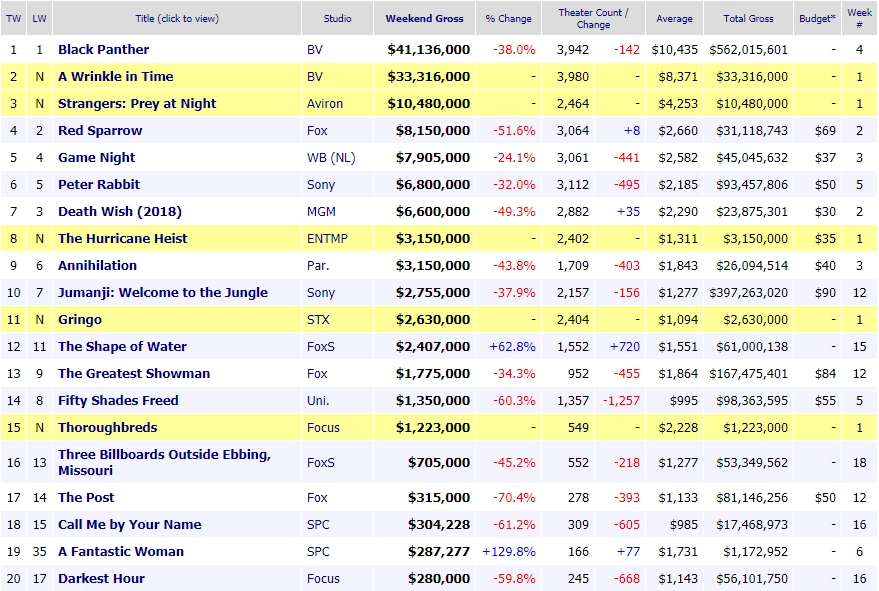Sort by the Total Gross column header
Screen dimensions: 879x591
[748, 19]
